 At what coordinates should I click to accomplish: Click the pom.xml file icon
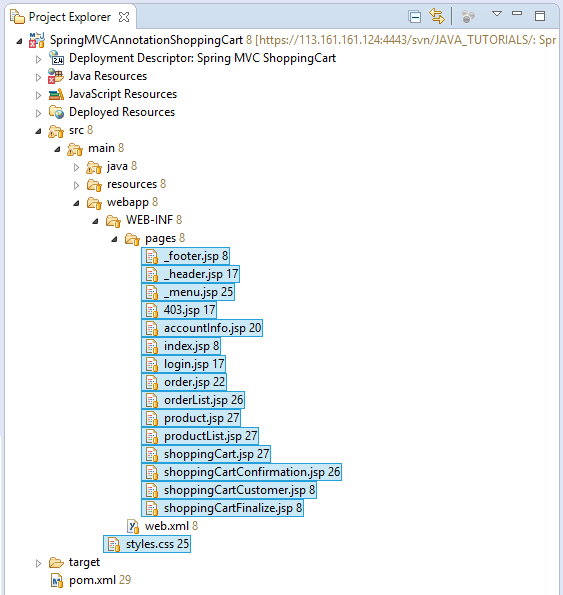click(57, 580)
